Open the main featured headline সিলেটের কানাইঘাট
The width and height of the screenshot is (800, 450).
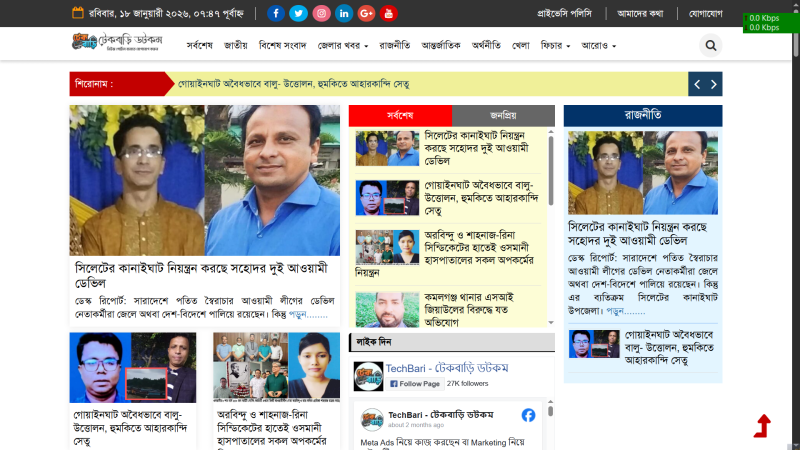pos(201,275)
